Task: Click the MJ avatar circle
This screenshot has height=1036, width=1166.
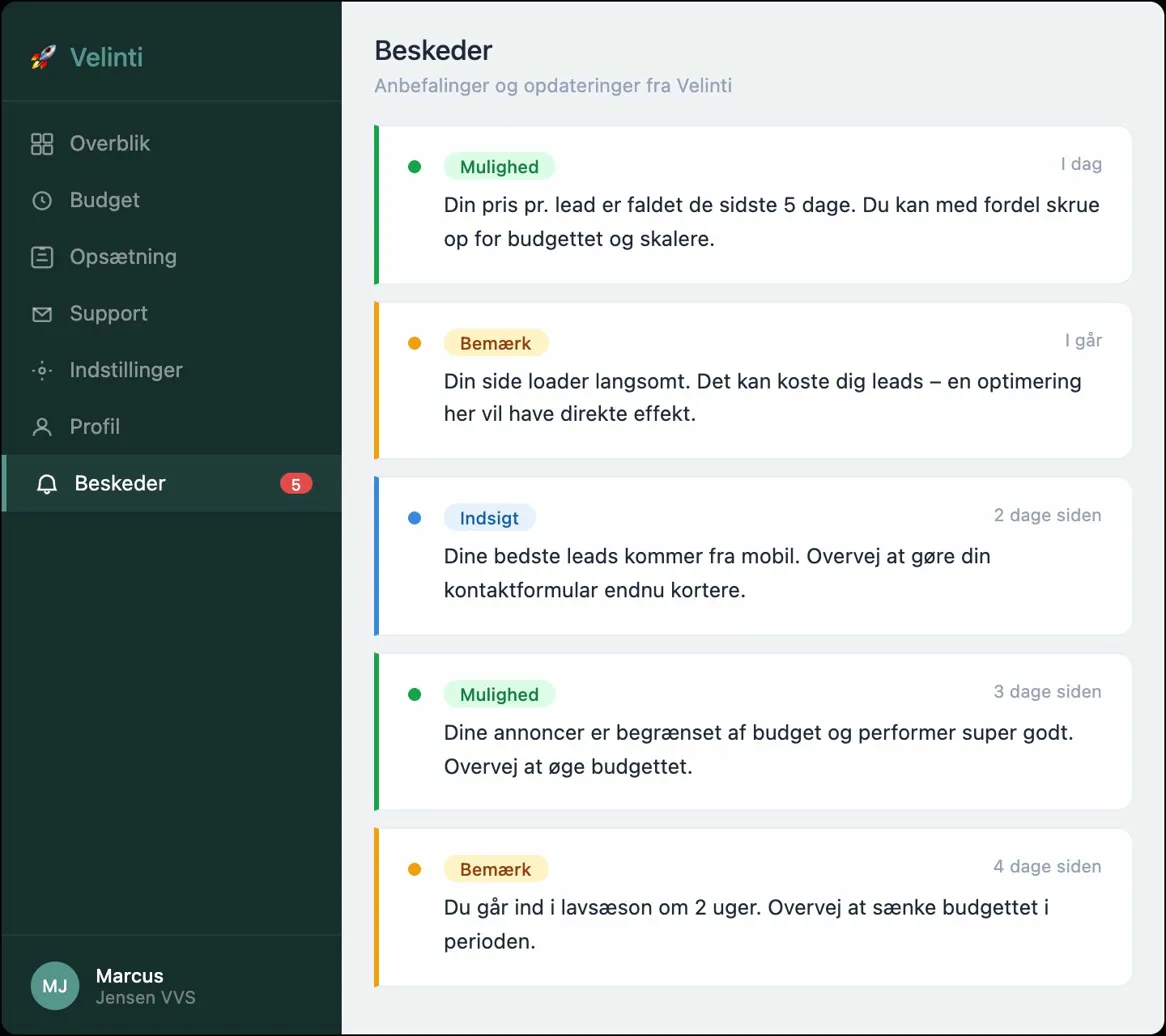Action: 55,985
